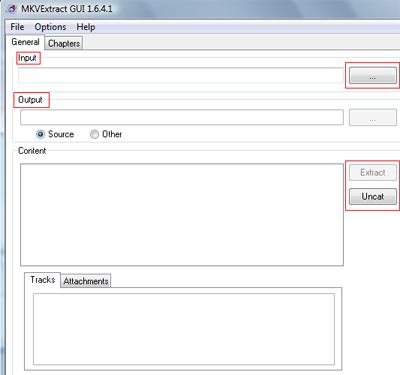400x375 pixels.
Task: Browse for the output folder
Action: [x=373, y=117]
